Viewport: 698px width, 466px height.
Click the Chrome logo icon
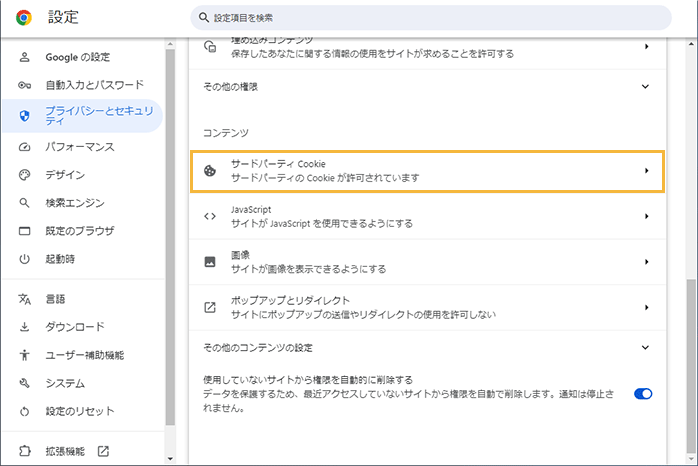(x=24, y=18)
